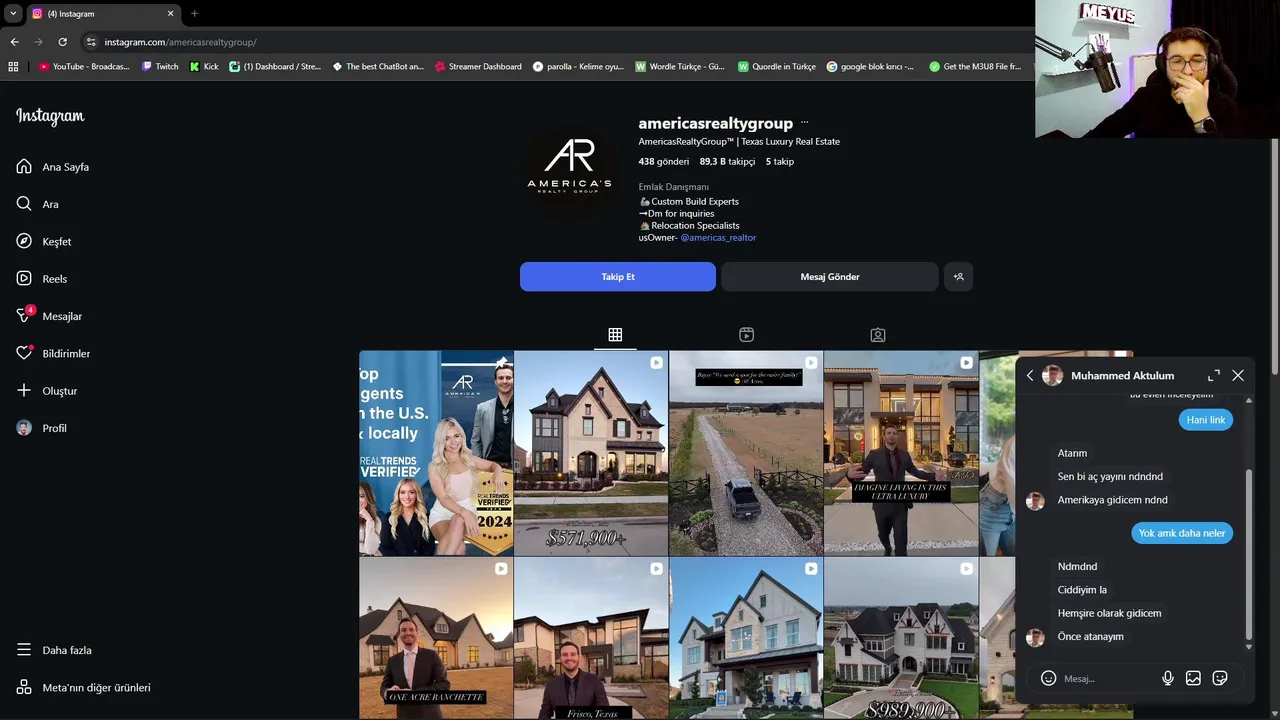Open Profil in sidebar
This screenshot has height=720, width=1280.
pyautogui.click(x=42, y=428)
